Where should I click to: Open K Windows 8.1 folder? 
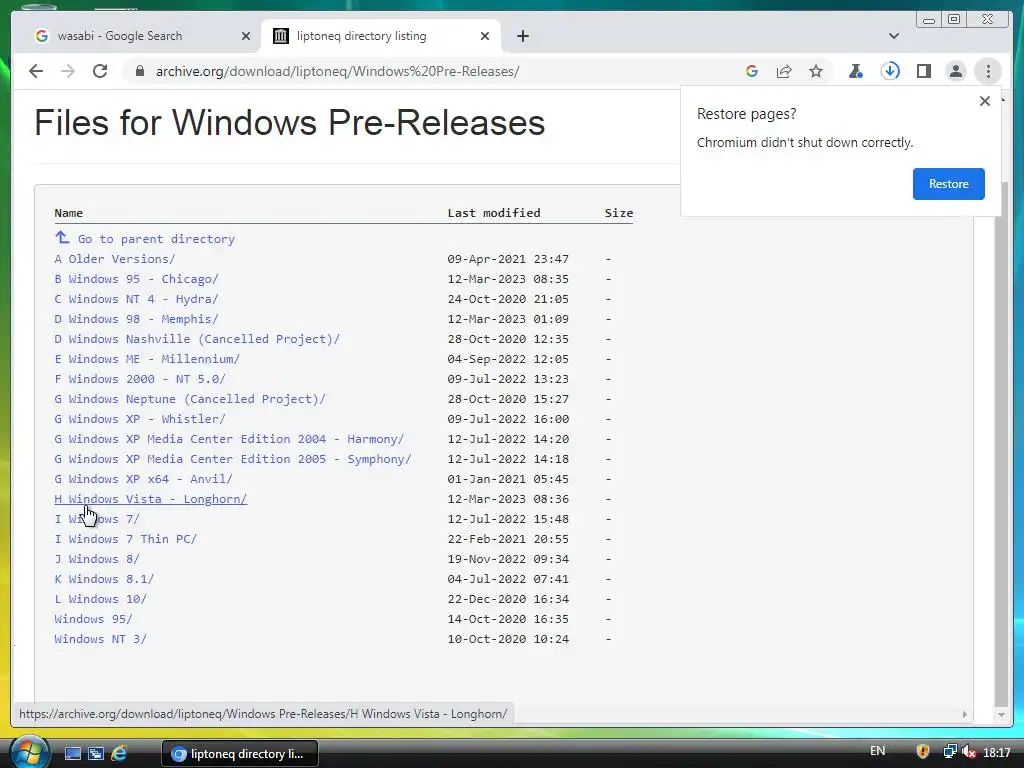104,579
